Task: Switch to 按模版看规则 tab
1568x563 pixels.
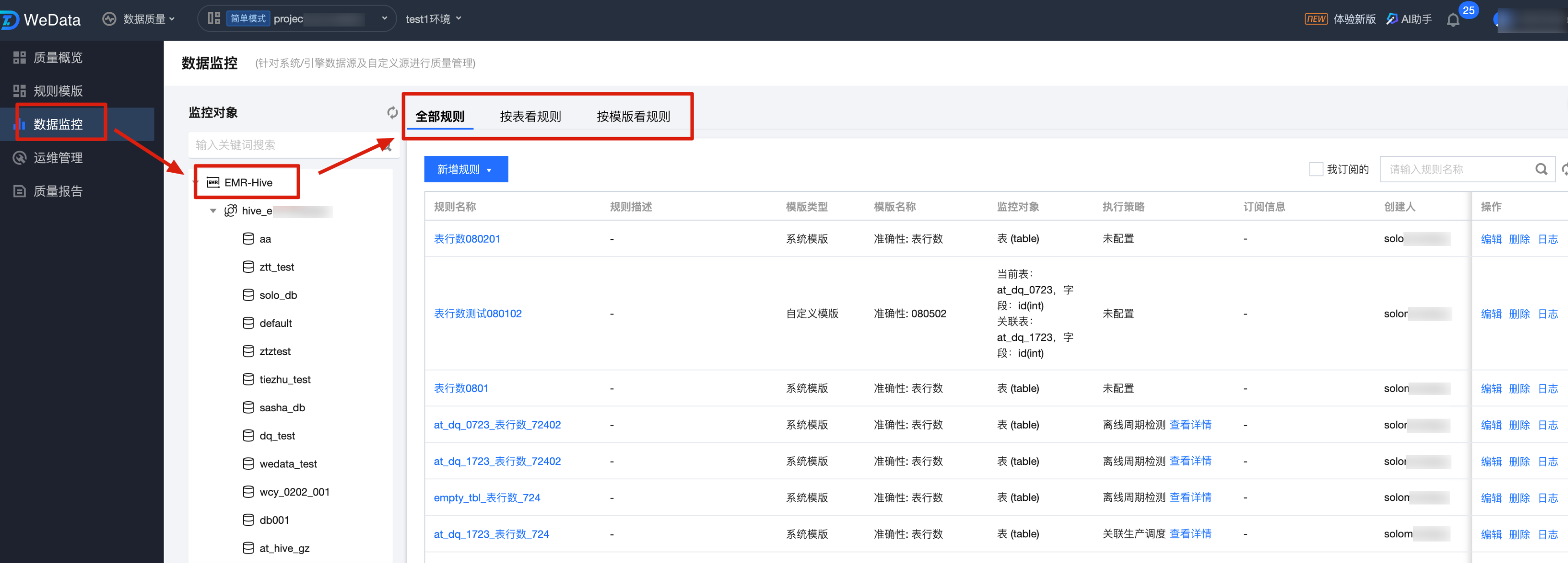Action: click(633, 116)
